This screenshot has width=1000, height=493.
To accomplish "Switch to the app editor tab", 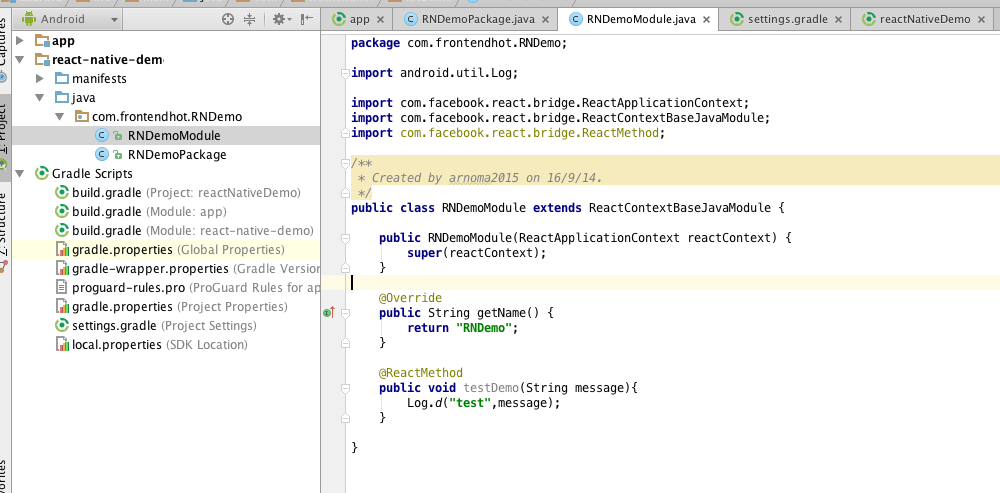I will pos(358,19).
